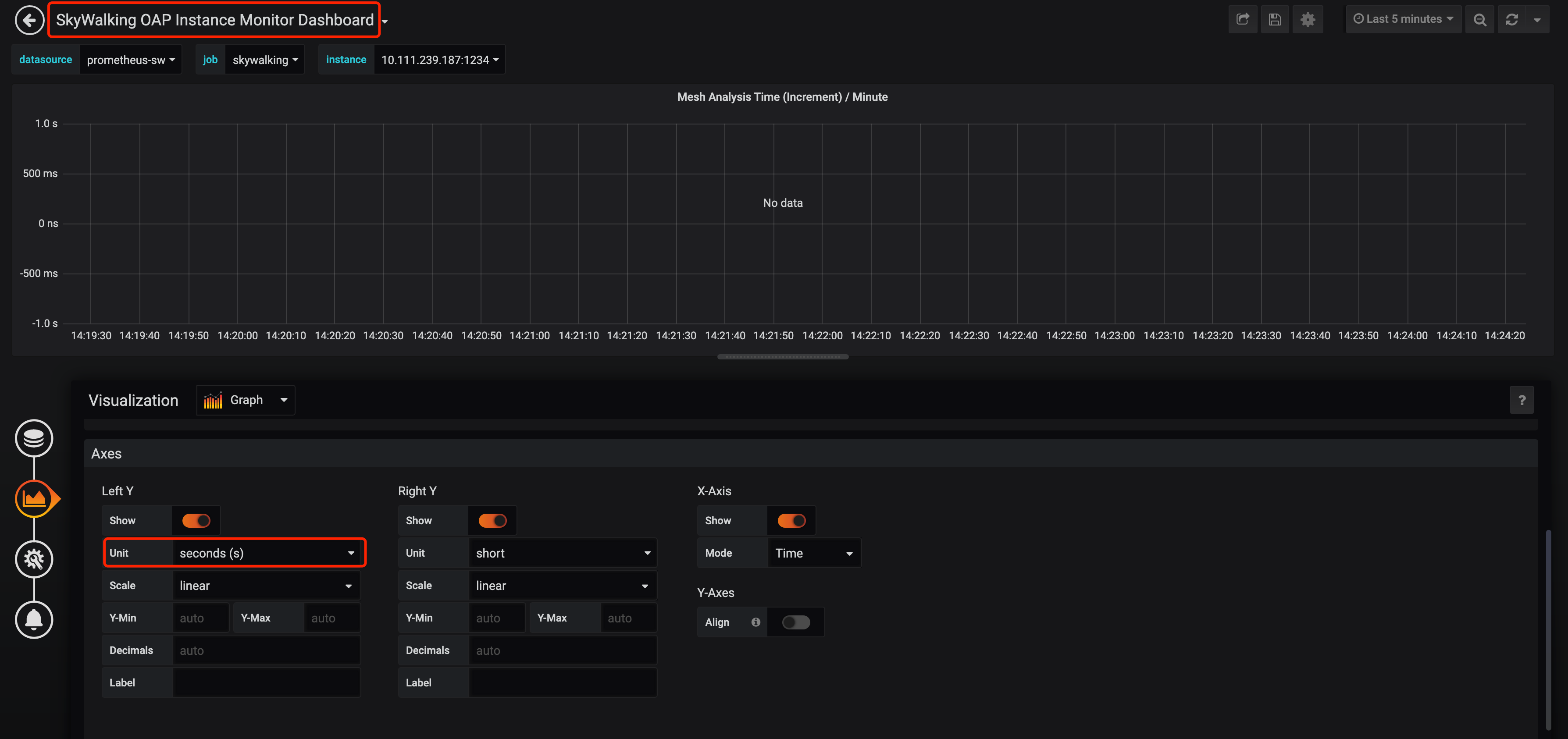The height and width of the screenshot is (739, 1568).
Task: Click the share dashboard icon
Action: click(x=1242, y=19)
